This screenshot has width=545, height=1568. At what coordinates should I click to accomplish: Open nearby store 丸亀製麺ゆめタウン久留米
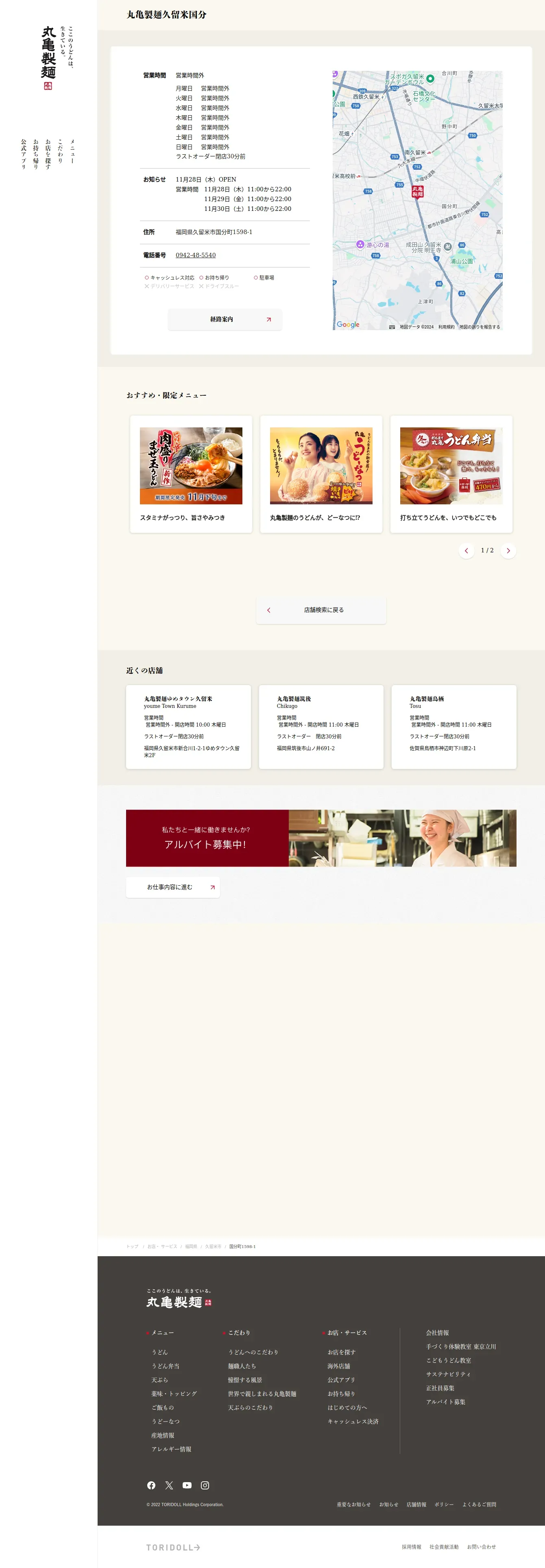(189, 727)
